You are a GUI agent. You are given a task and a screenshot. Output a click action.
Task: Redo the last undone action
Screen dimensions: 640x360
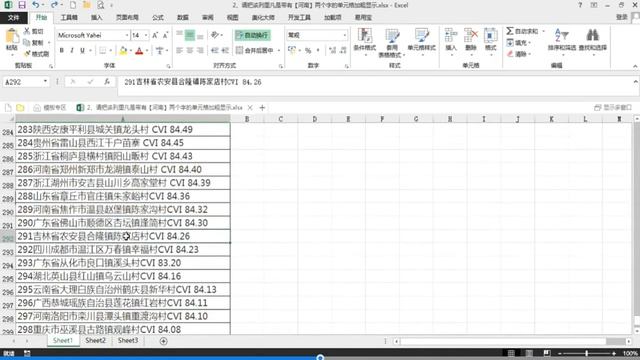54,5
